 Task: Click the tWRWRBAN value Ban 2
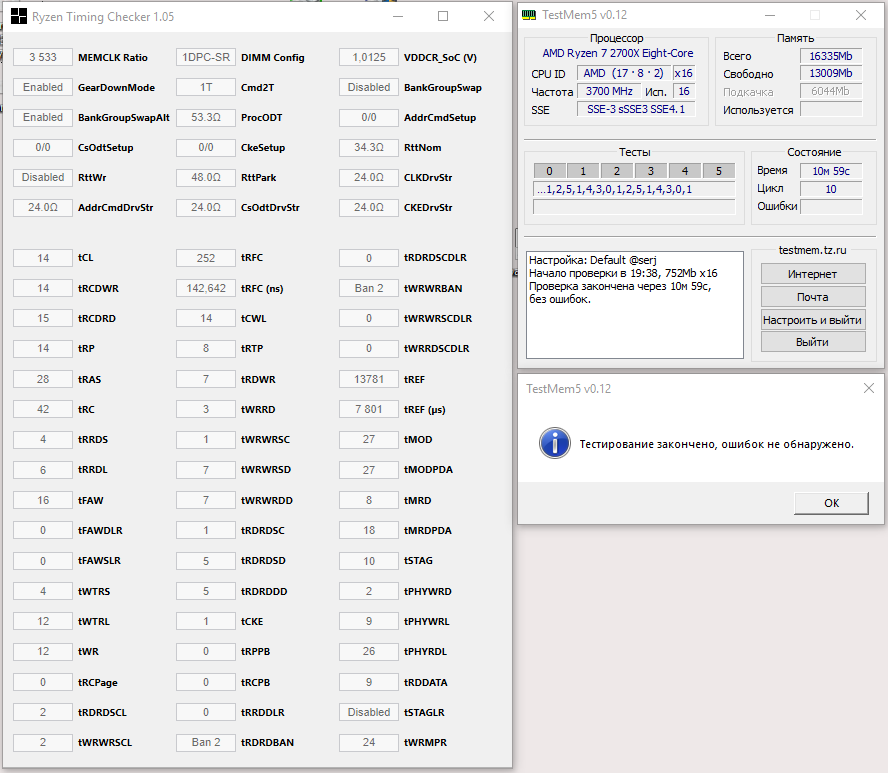tap(369, 288)
